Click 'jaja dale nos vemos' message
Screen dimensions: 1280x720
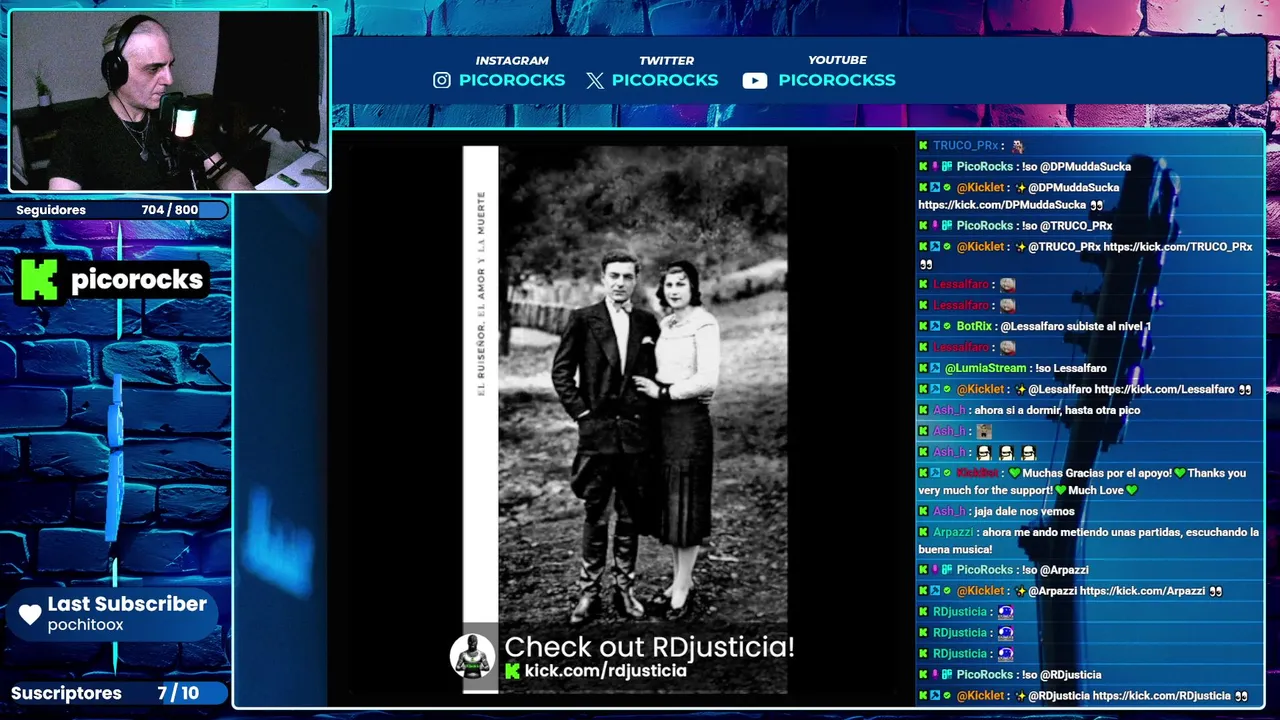pos(1024,512)
